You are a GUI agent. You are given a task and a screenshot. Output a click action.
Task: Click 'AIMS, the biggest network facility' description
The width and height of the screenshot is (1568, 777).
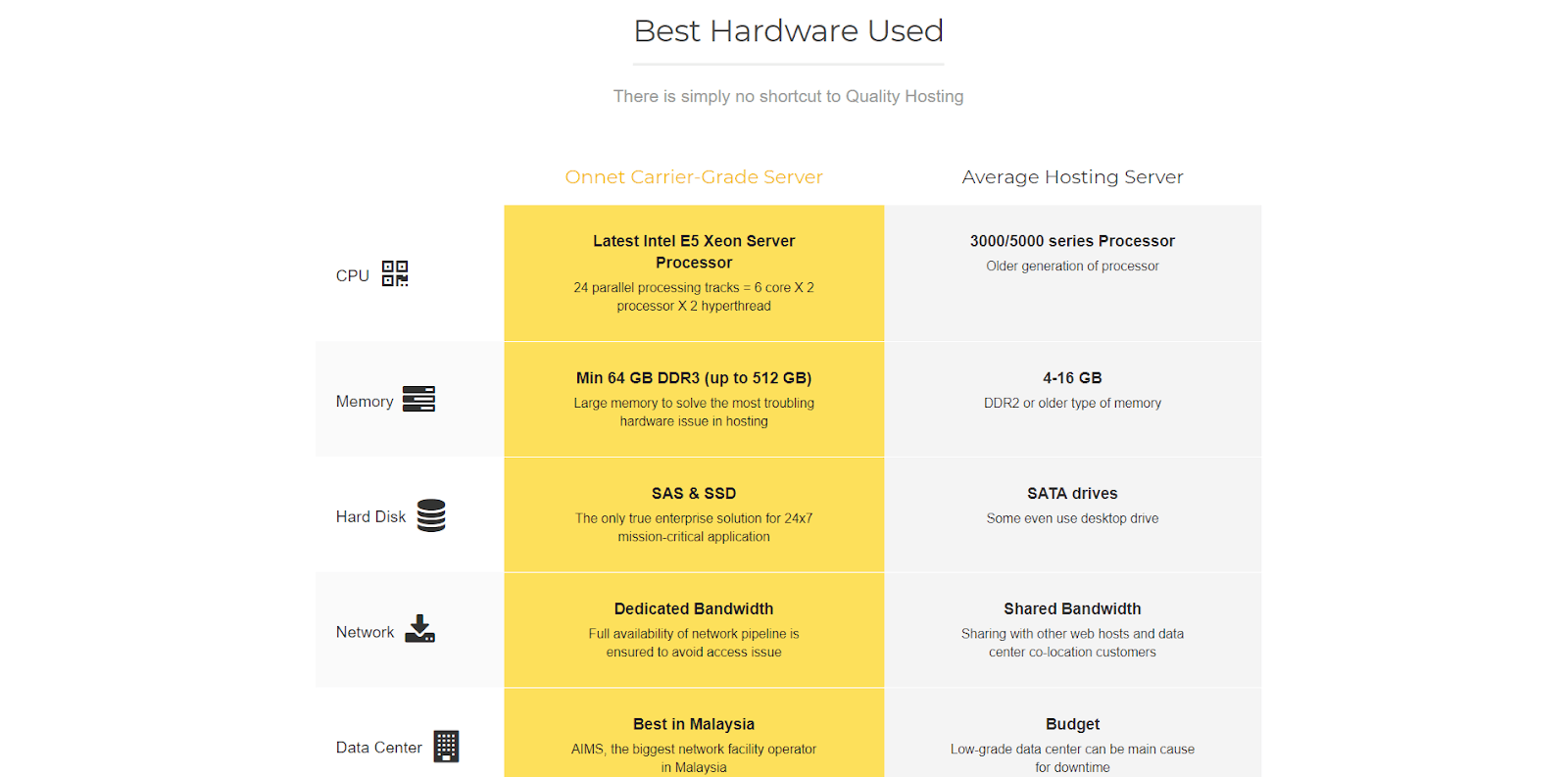(x=694, y=758)
